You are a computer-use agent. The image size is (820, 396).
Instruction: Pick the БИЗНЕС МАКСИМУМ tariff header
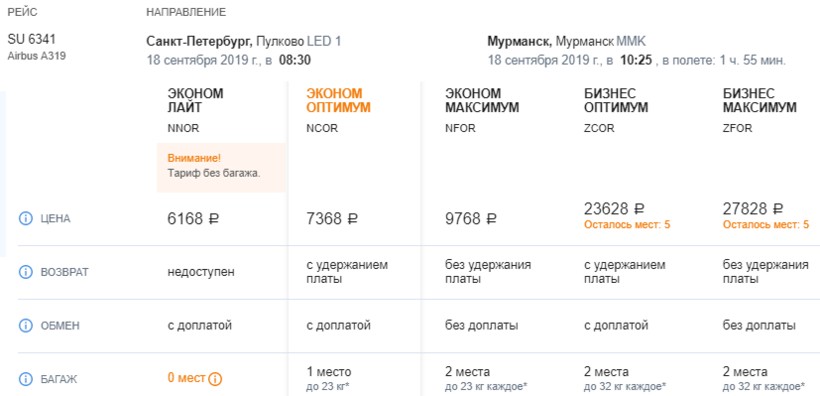pos(760,100)
